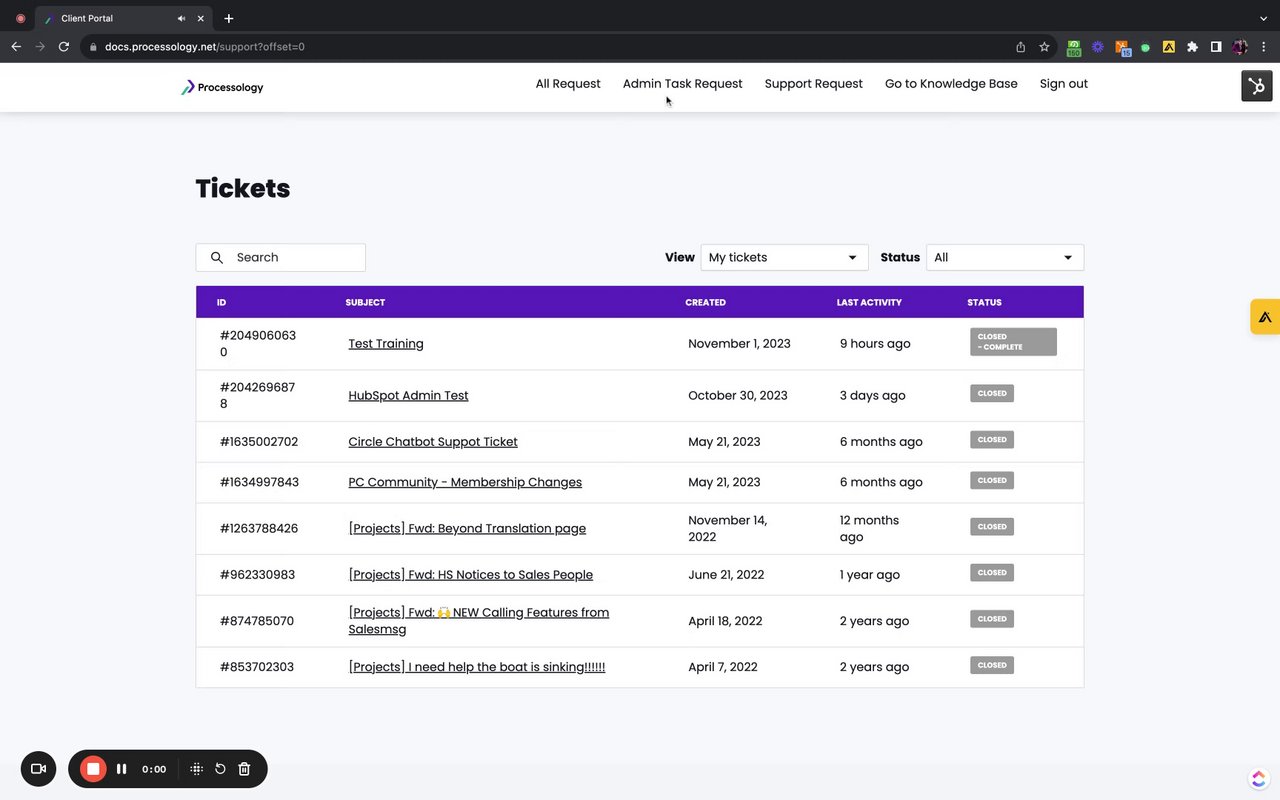
Task: Bookmark this page with star icon
Action: click(1044, 47)
